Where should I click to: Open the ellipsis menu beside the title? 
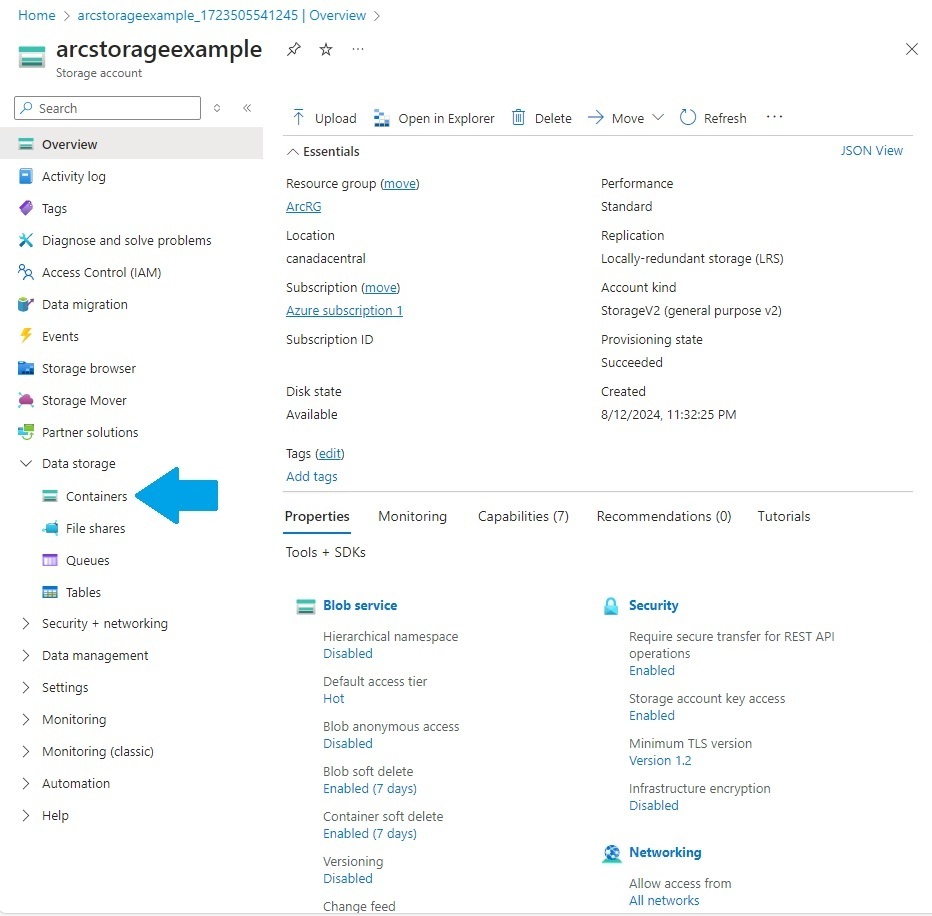(358, 49)
